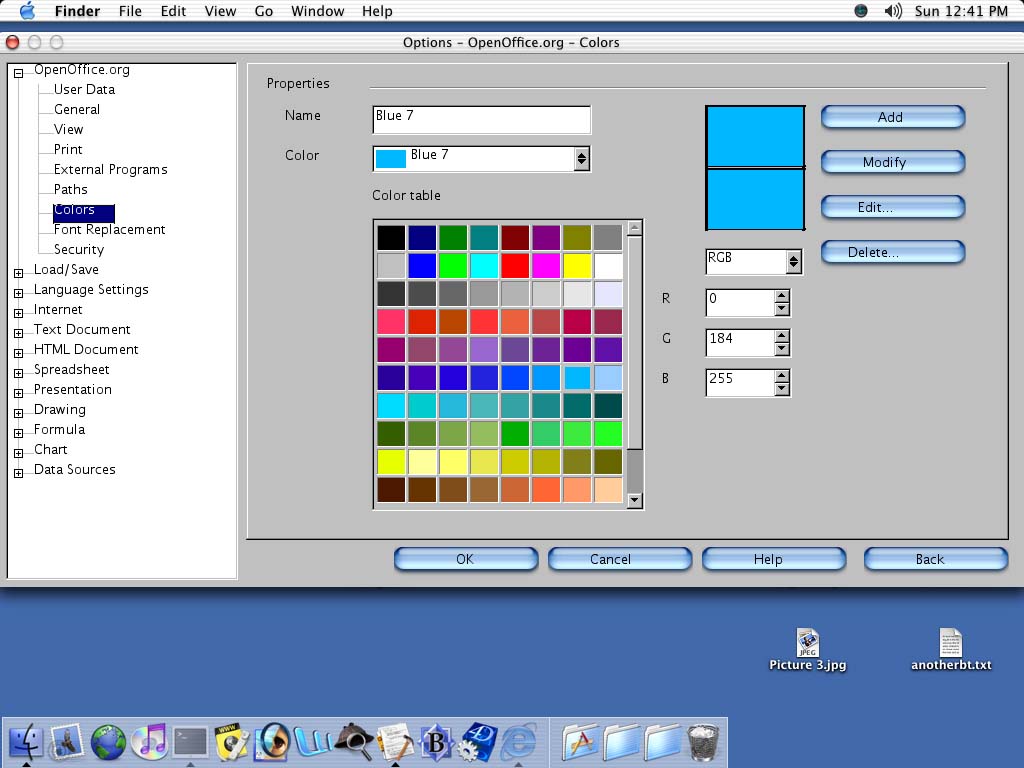Select User Data in the options tree
This screenshot has width=1024, height=768.
click(84, 89)
